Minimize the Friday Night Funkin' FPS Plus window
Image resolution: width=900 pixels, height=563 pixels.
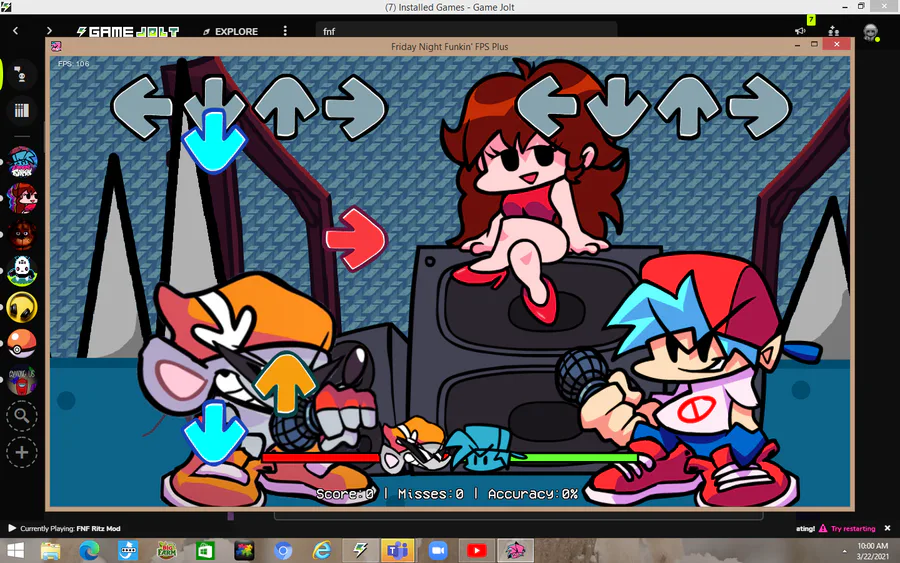click(x=797, y=45)
